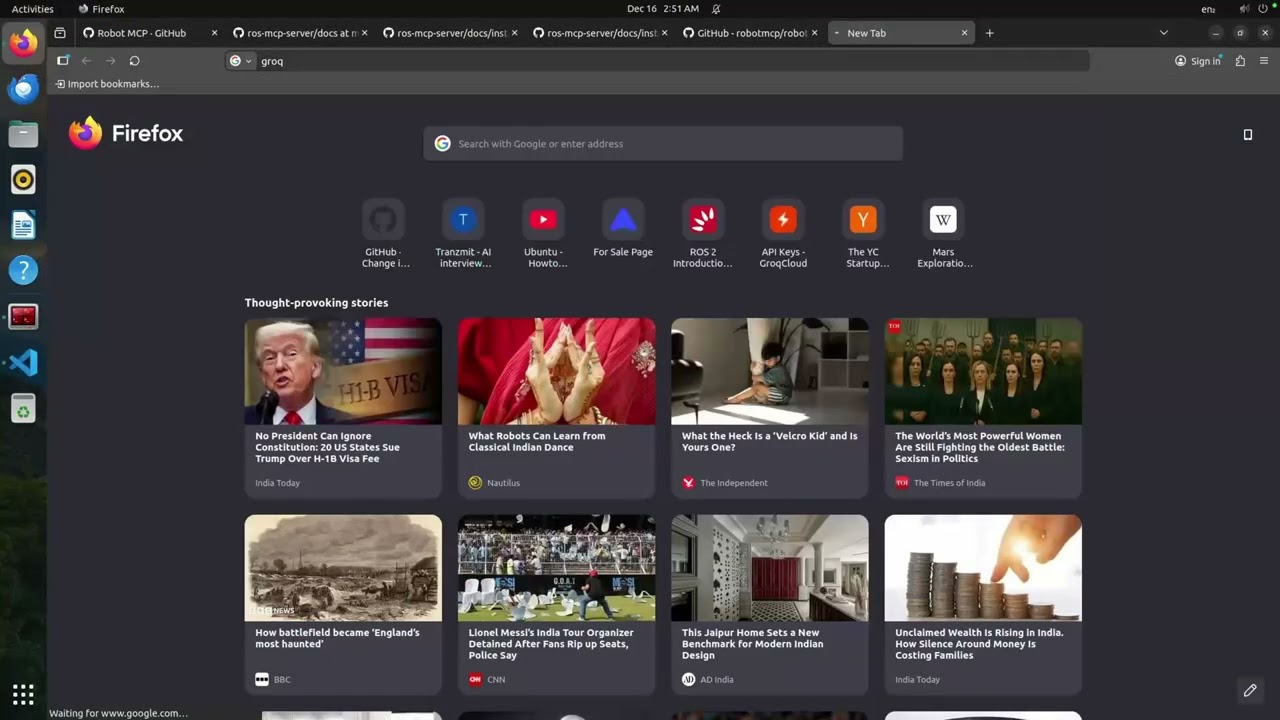Image resolution: width=1280 pixels, height=720 pixels.
Task: Click the Sign in button
Action: 1198,61
